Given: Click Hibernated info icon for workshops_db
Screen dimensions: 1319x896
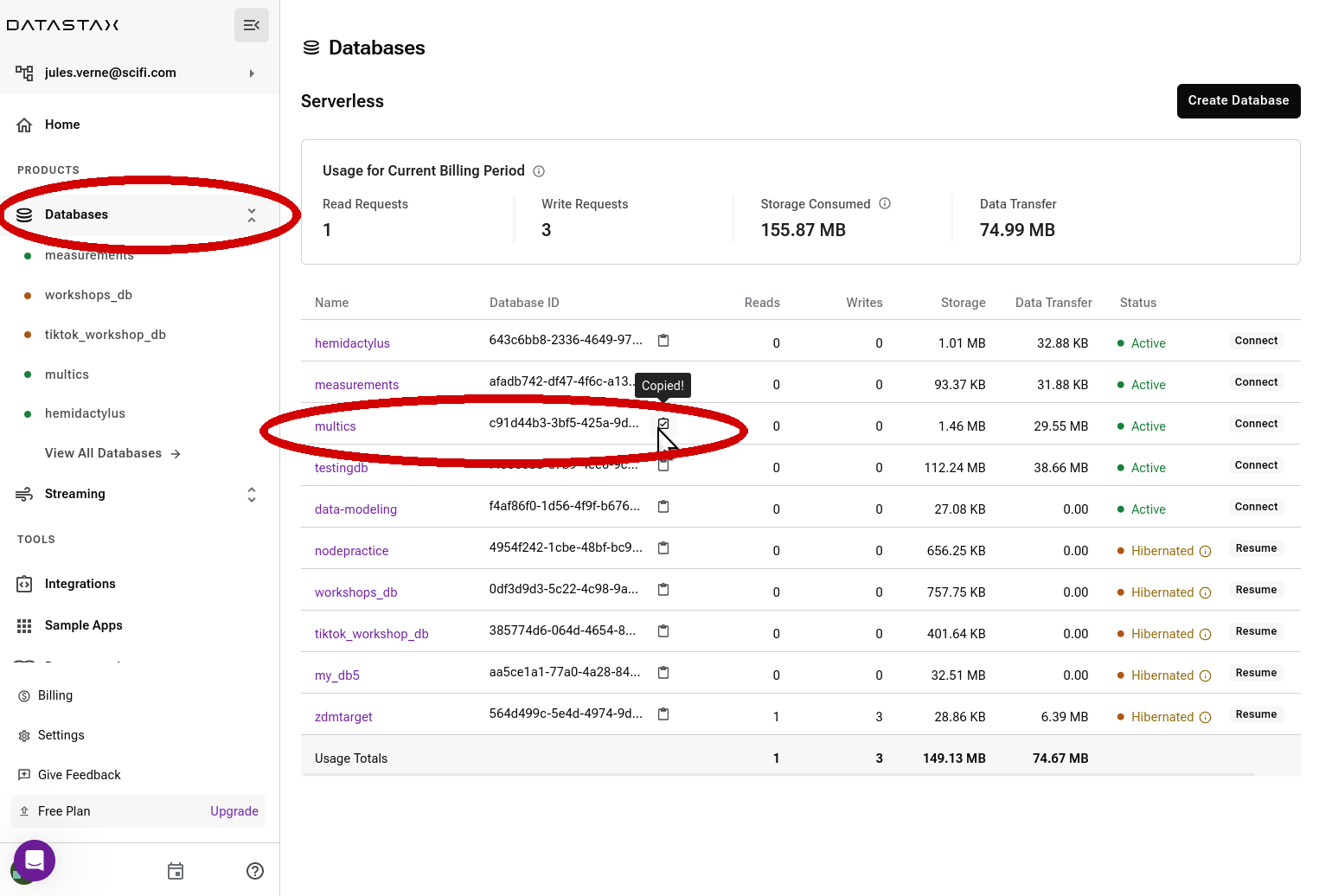Looking at the screenshot, I should (1206, 592).
